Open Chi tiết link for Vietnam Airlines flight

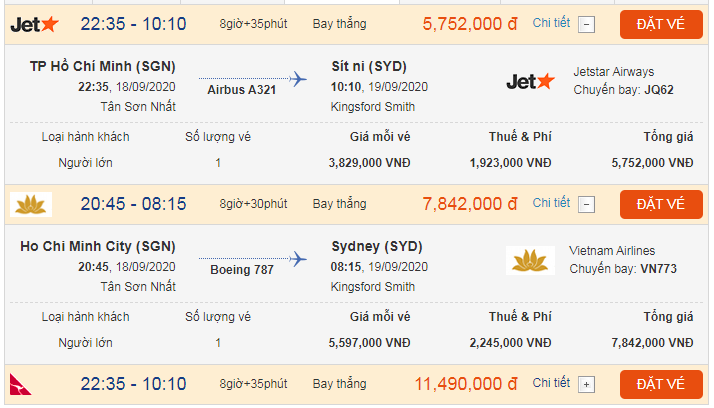point(551,203)
